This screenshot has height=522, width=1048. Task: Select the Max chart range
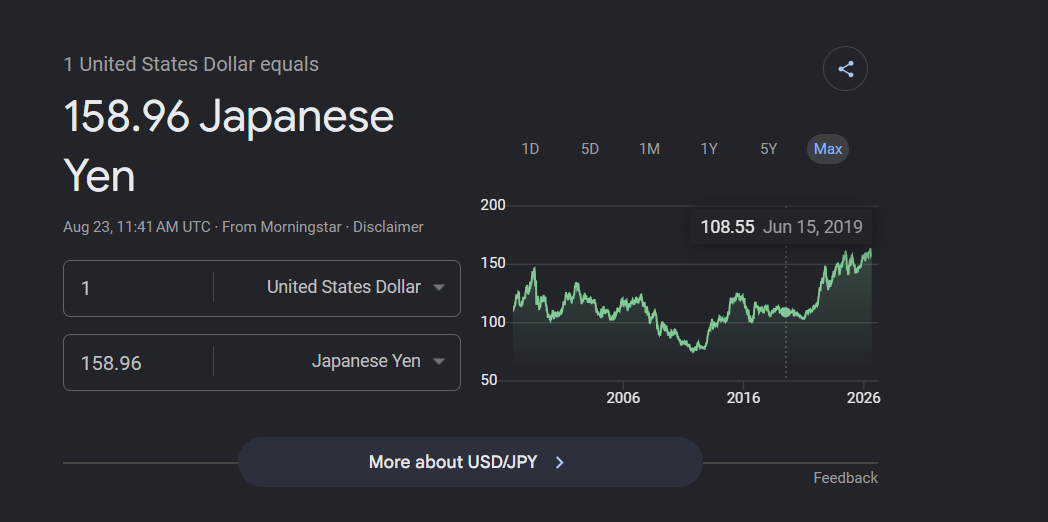(827, 149)
